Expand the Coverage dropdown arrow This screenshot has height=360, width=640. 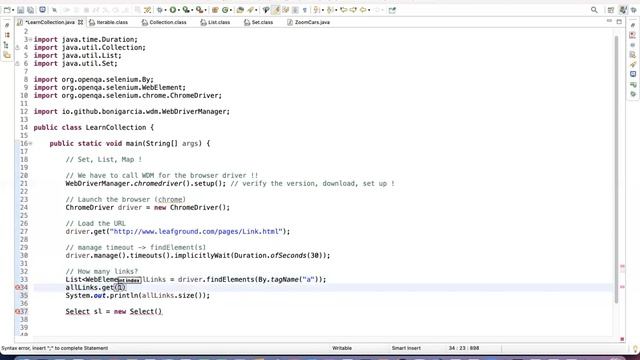192,10
